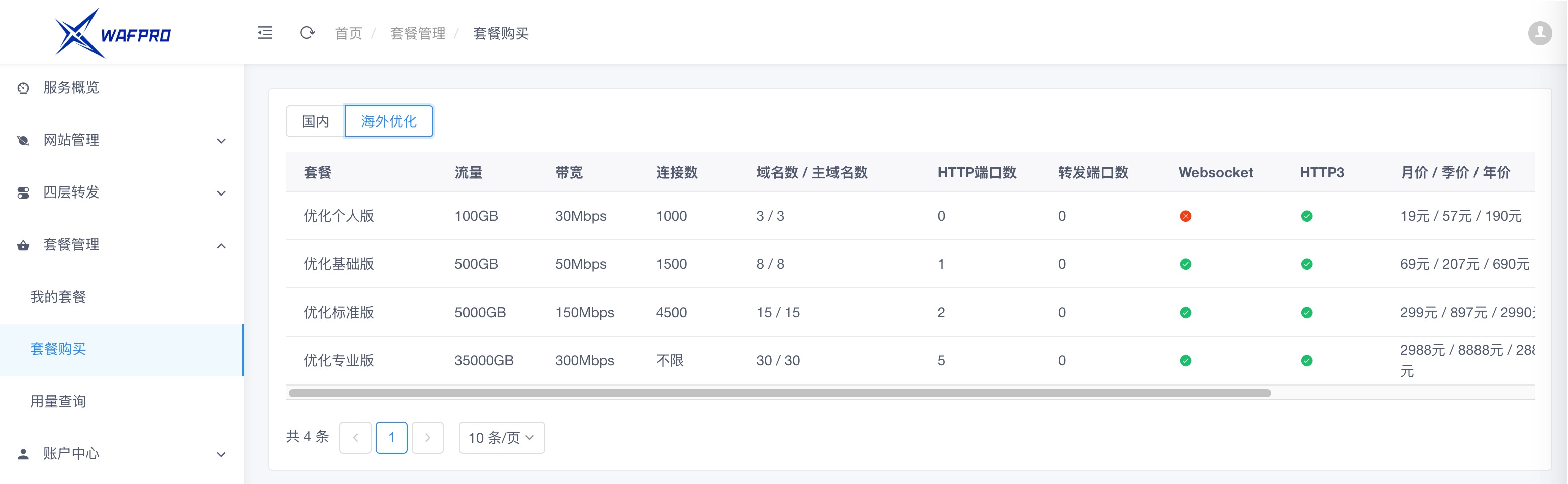
Task: Select the 海外优化 plan option
Action: (x=388, y=121)
